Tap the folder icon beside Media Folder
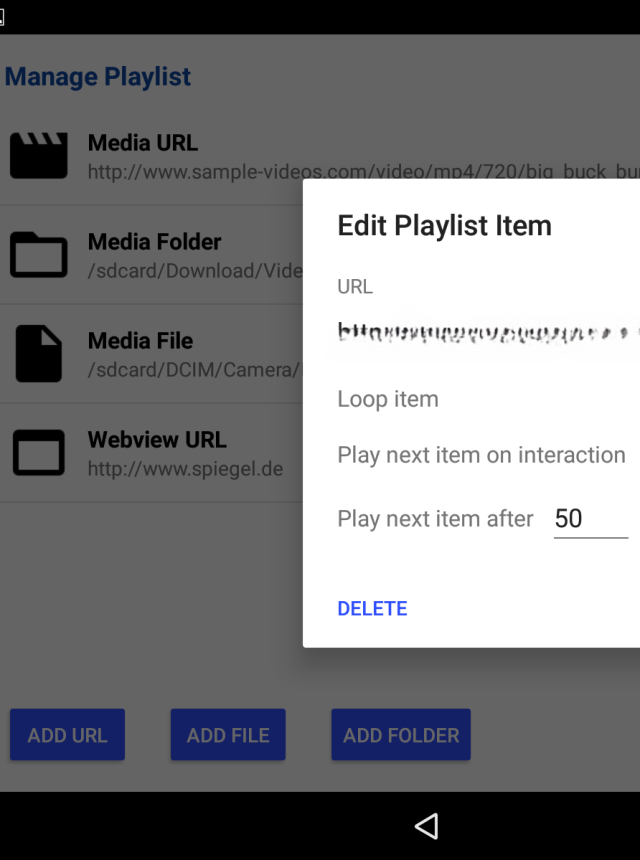Viewport: 640px width, 860px height. 38,254
